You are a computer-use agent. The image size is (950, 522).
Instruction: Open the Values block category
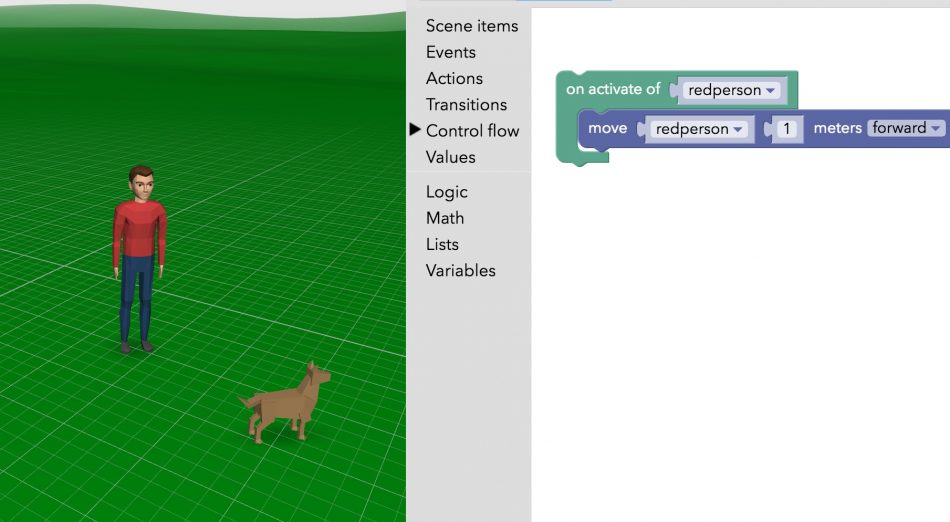click(x=450, y=157)
